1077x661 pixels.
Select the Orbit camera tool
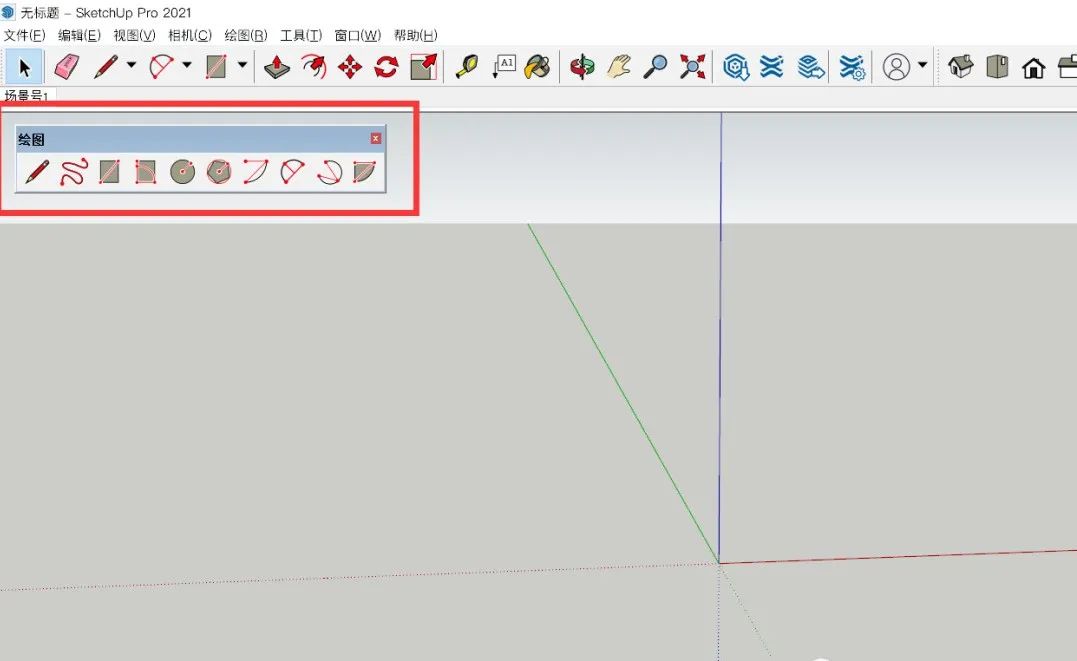coord(582,67)
